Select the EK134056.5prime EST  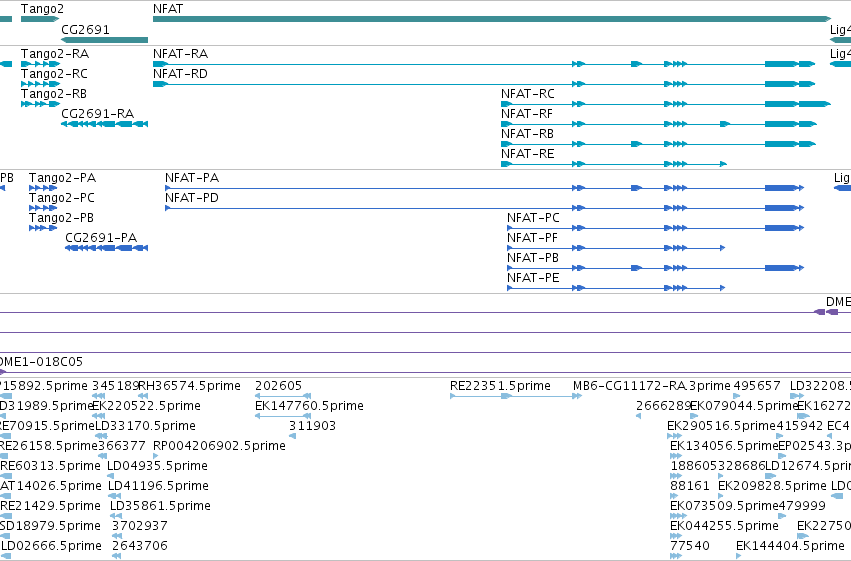pos(676,456)
